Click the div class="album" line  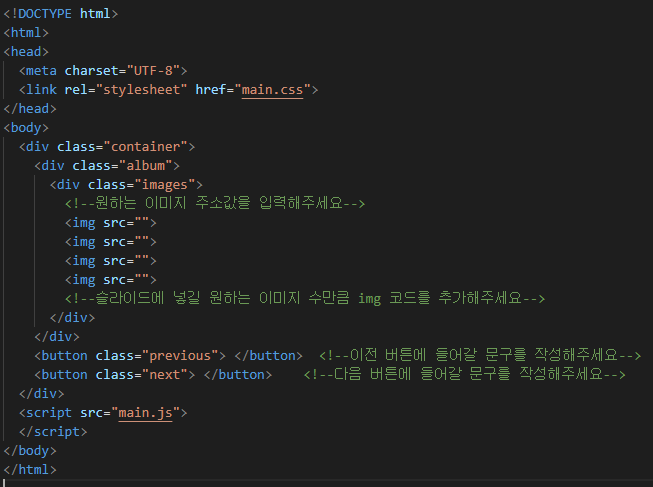[107, 166]
